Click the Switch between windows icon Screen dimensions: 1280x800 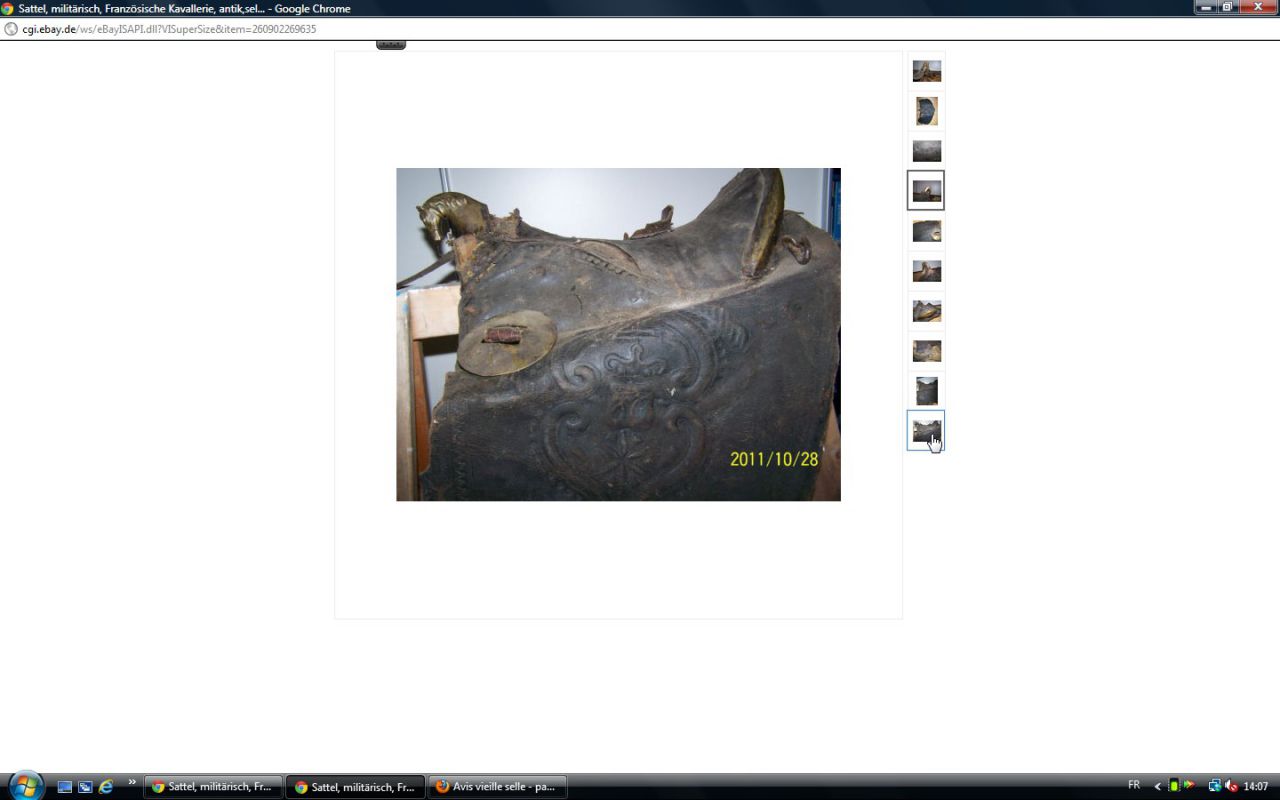click(x=85, y=787)
